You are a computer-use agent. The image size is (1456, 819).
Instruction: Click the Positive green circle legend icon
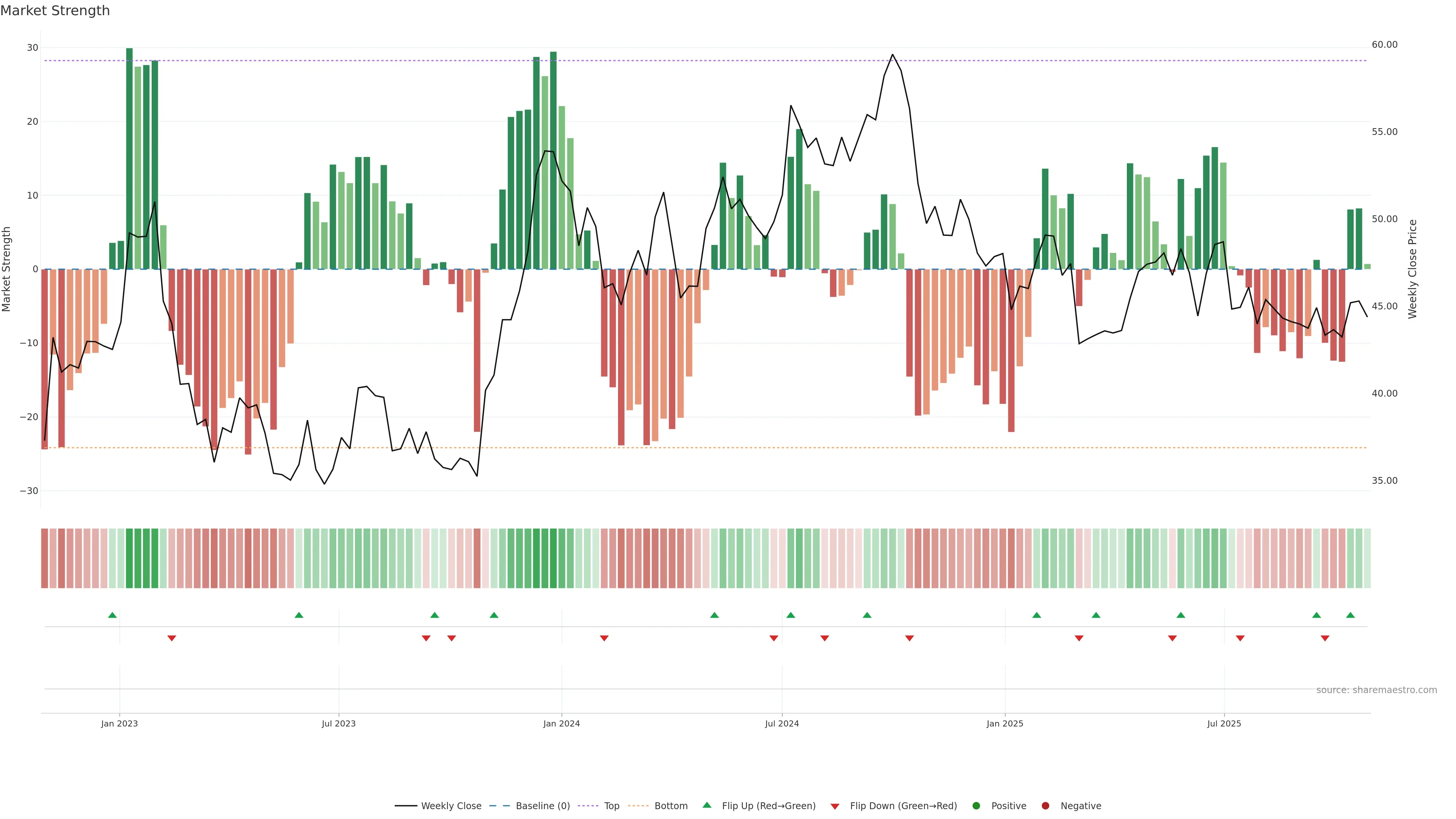(976, 805)
